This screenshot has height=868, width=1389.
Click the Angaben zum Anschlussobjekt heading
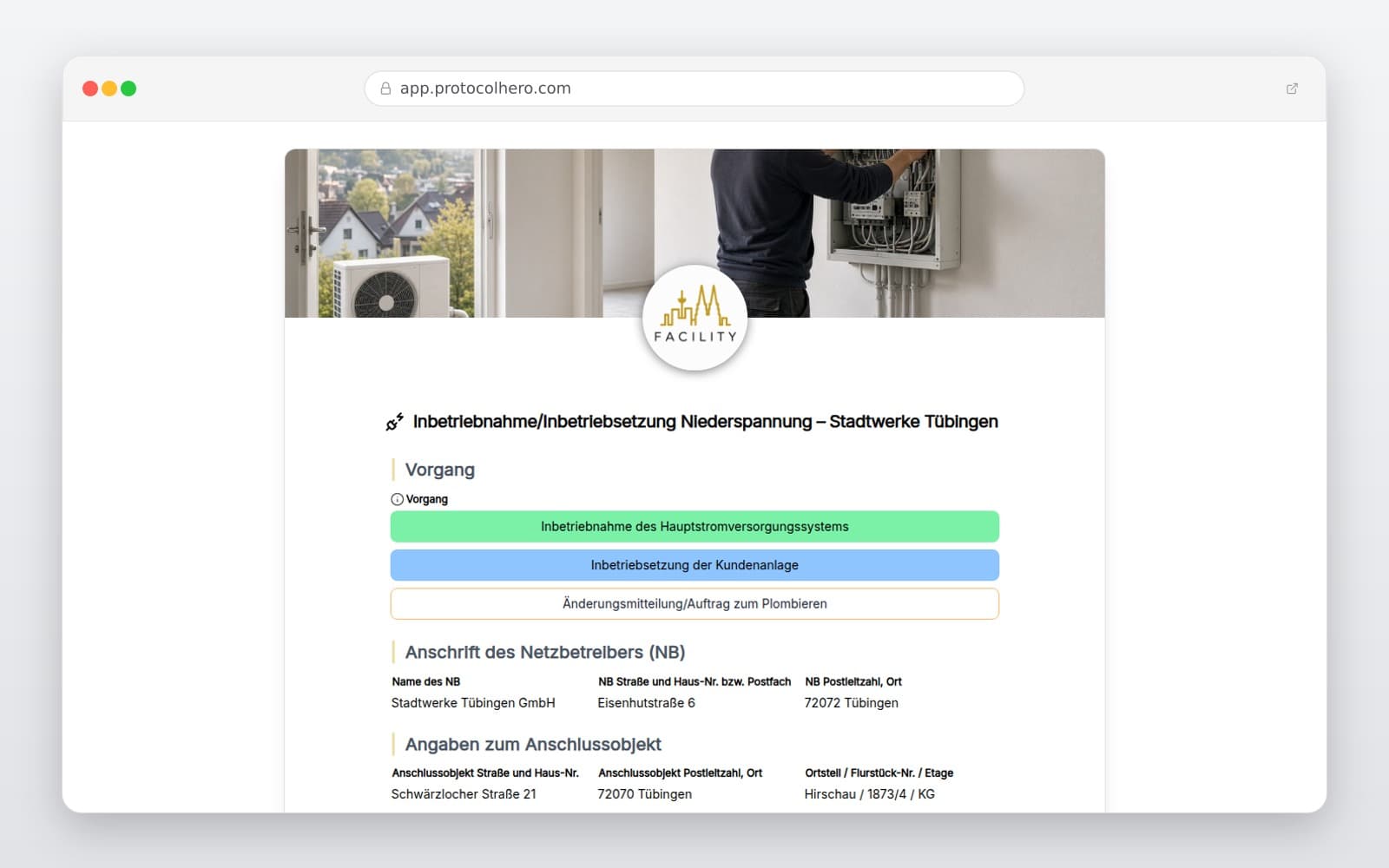click(x=533, y=744)
